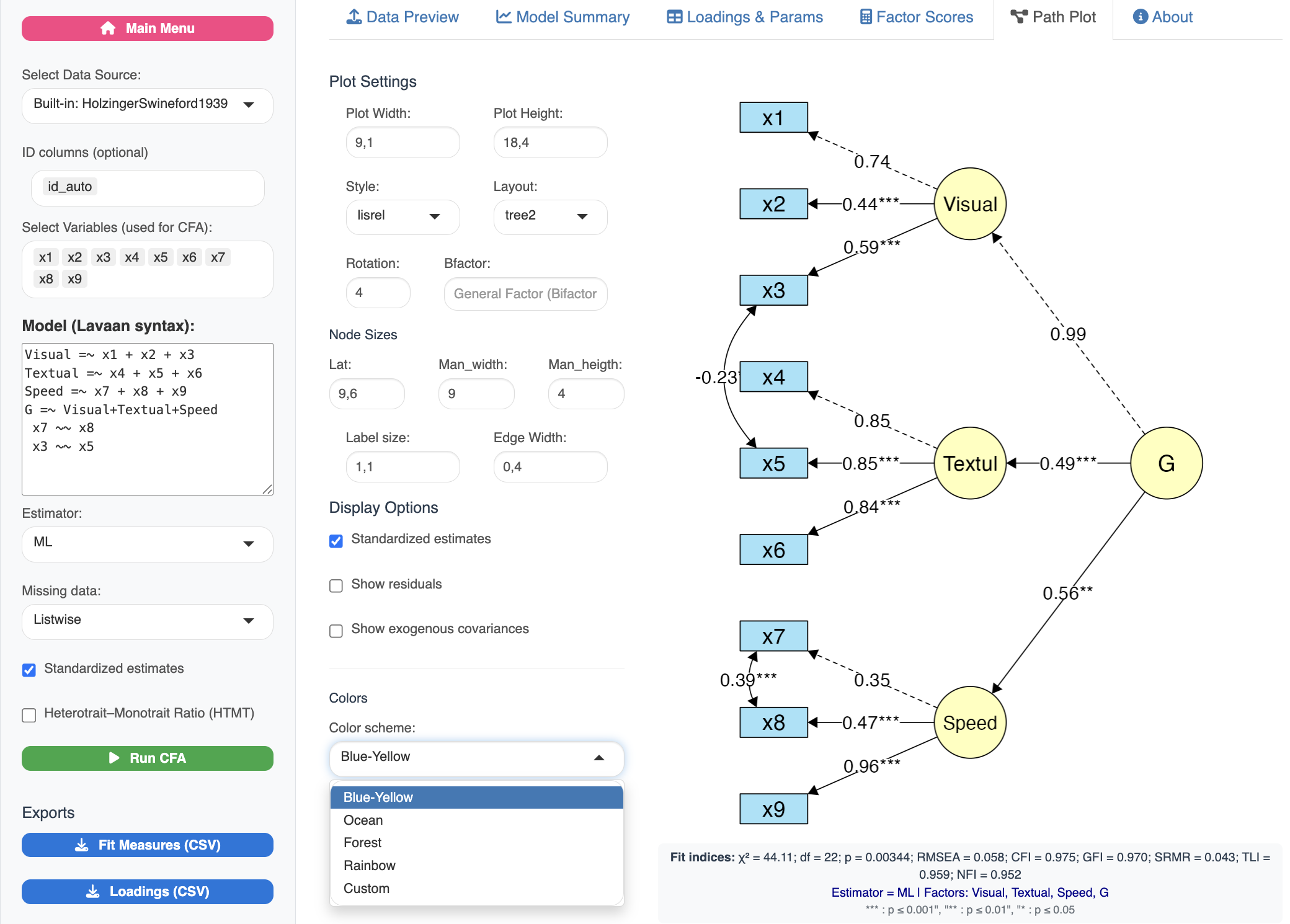Open the Style dropdown showing lisrel
The width and height of the screenshot is (1290, 924).
(x=402, y=216)
